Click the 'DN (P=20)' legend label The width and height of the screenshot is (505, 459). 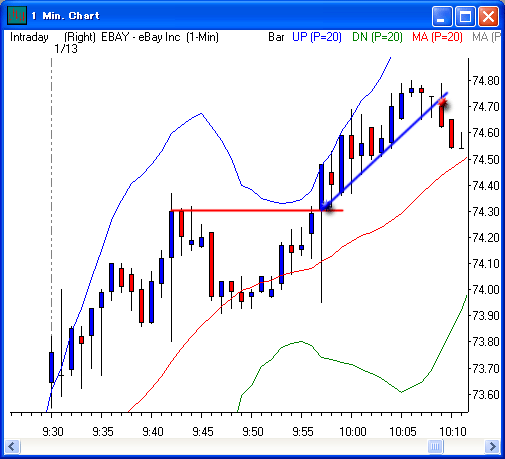click(377, 37)
